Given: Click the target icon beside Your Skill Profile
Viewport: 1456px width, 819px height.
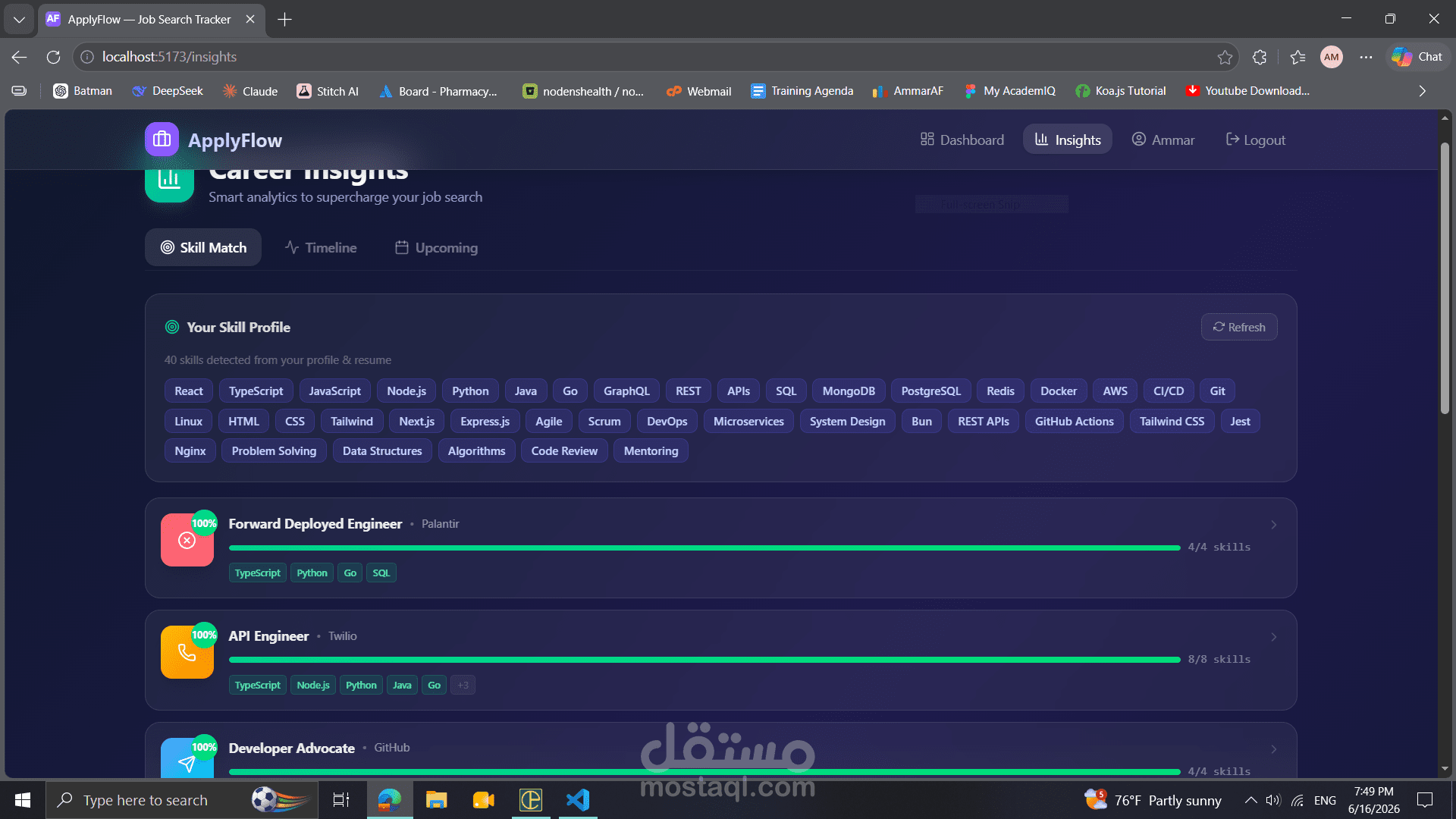Looking at the screenshot, I should click(x=172, y=327).
